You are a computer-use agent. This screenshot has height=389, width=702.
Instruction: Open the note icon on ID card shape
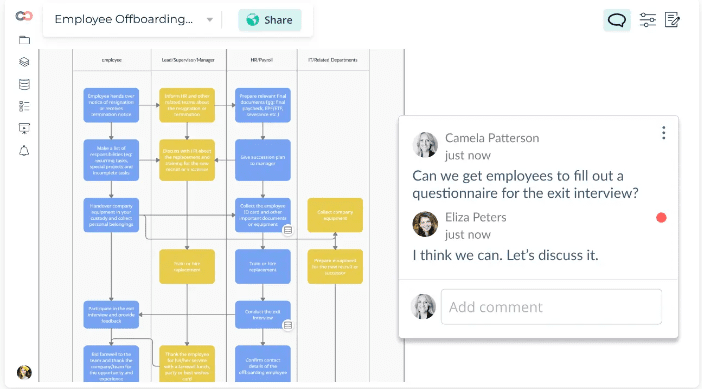pyautogui.click(x=288, y=230)
